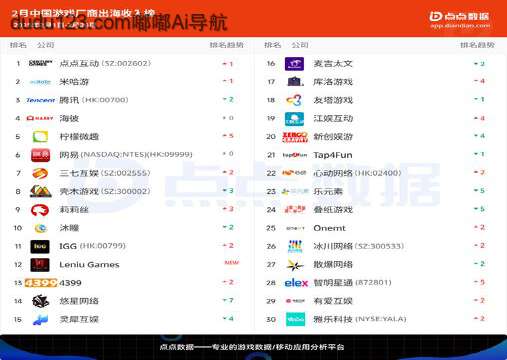Image resolution: width=507 pixels, height=360 pixels.
Task: Click the Leniu Games logo icon
Action: click(x=40, y=265)
